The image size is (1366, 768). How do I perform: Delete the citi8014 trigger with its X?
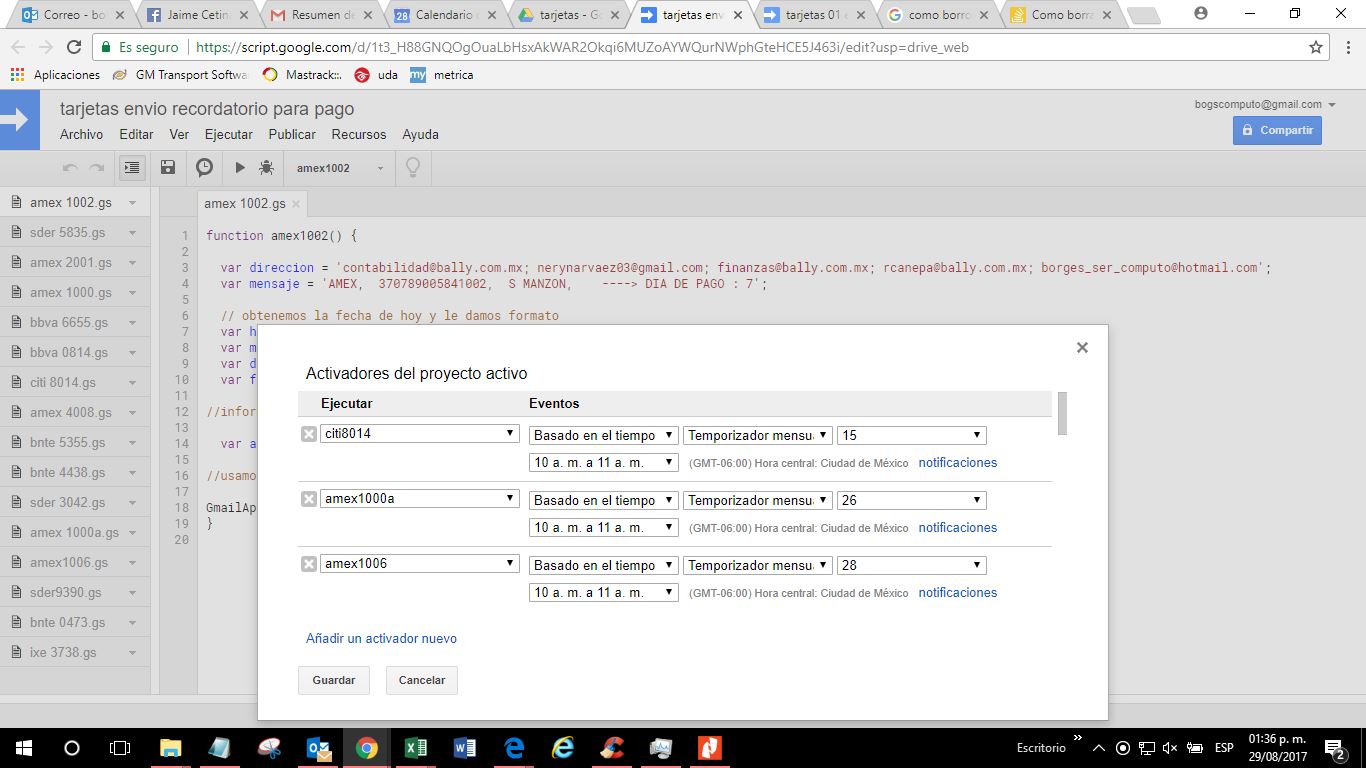[309, 434]
